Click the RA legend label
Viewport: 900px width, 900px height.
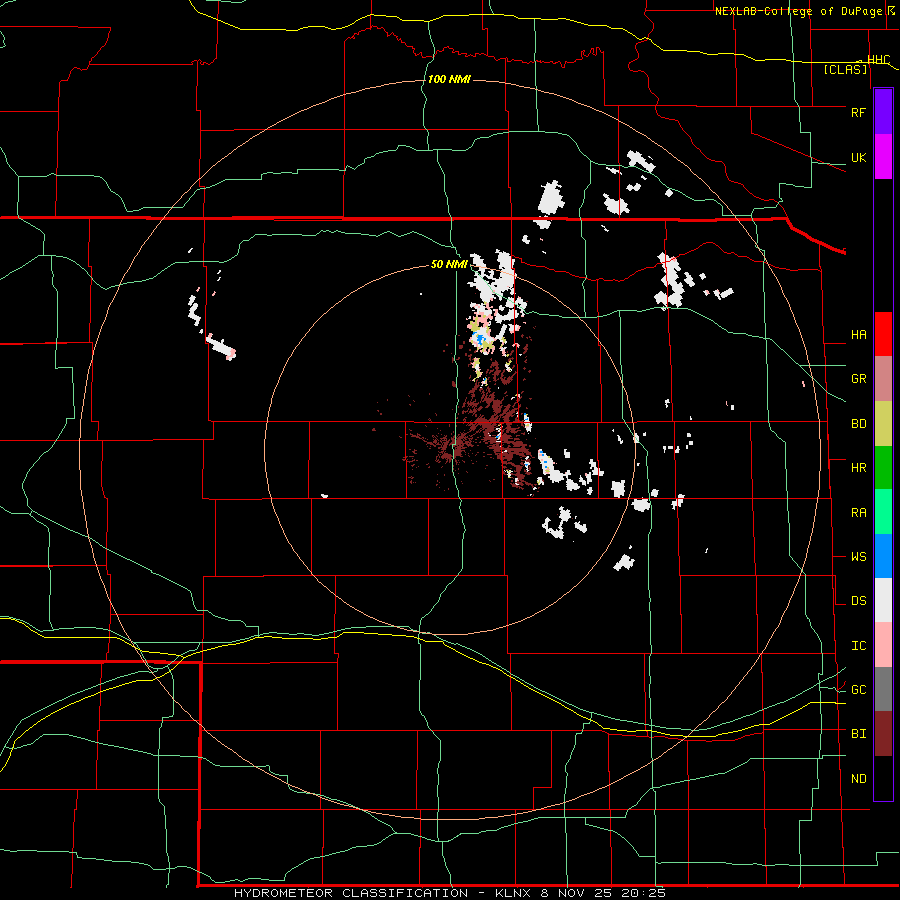tap(858, 513)
